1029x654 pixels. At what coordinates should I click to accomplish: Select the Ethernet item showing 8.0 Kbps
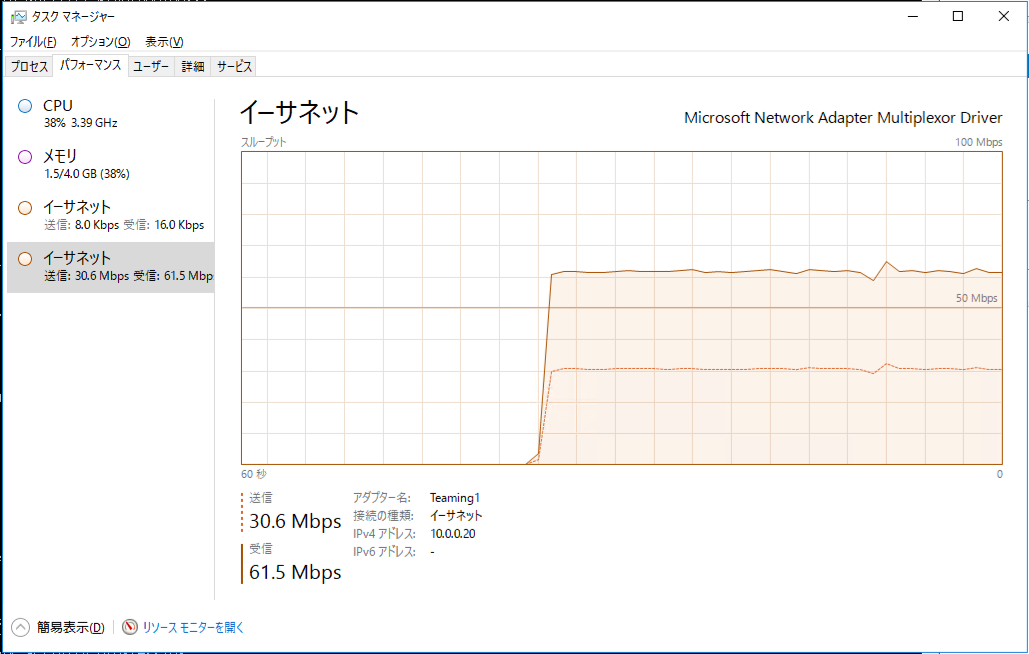(x=110, y=215)
